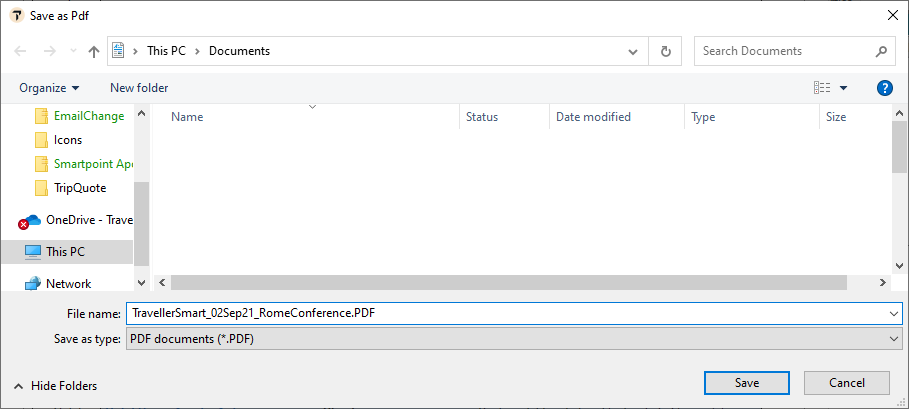Click the refresh button in address bar
The height and width of the screenshot is (409, 909).
[665, 51]
